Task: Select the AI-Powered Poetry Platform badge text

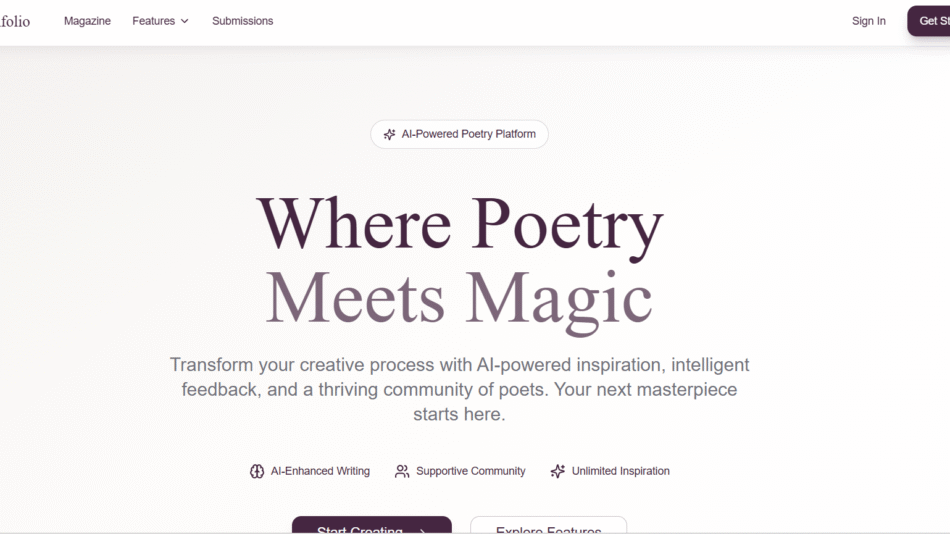Action: click(468, 135)
